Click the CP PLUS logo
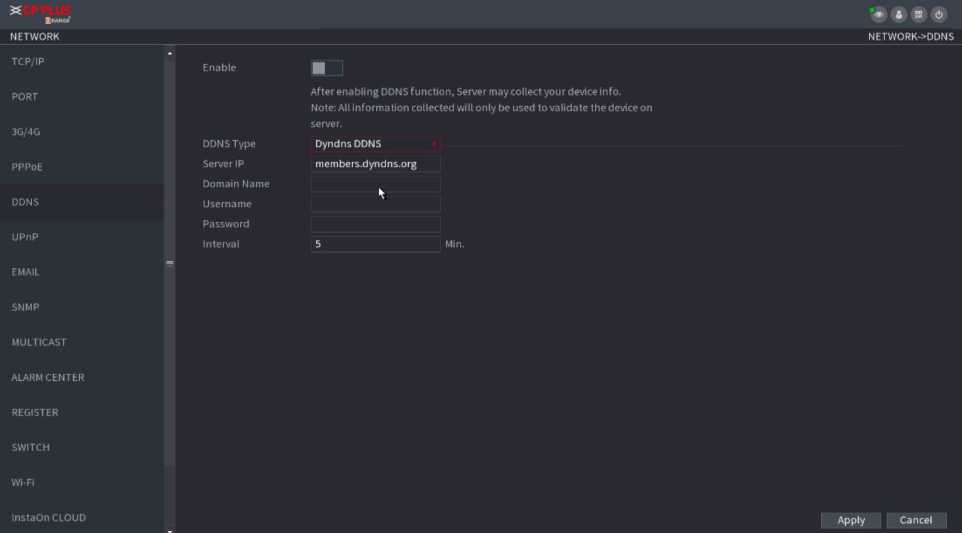The width and height of the screenshot is (962, 533). point(41,14)
